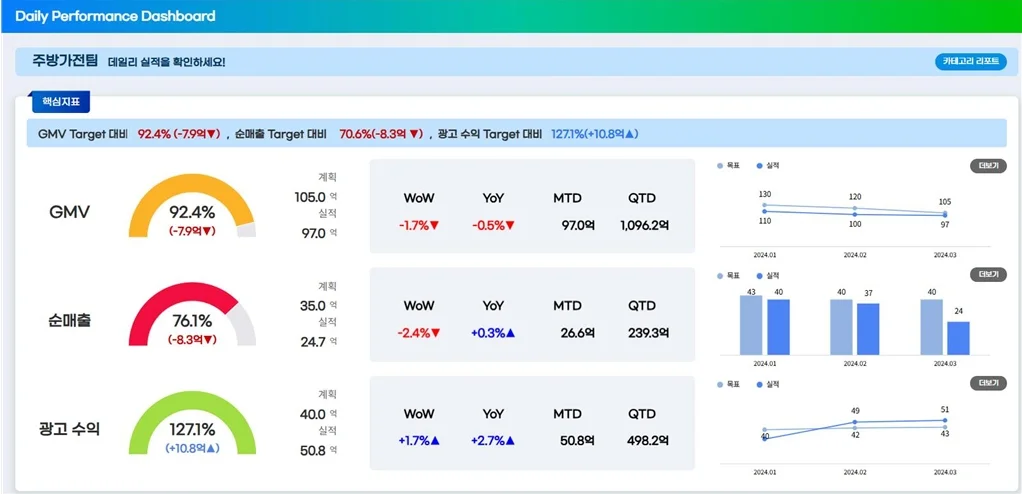Open the 카테고리 리포트 report button
This screenshot has width=1022, height=494.
coord(971,62)
